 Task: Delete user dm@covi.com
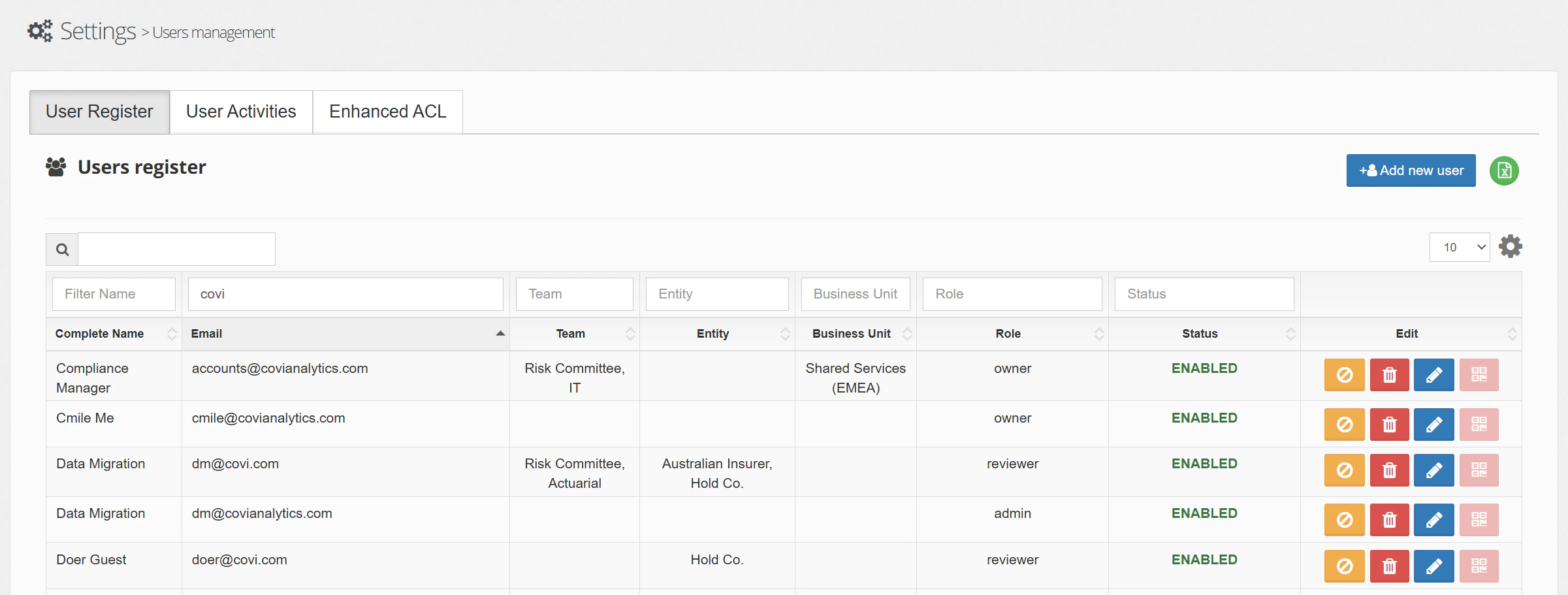[1390, 470]
